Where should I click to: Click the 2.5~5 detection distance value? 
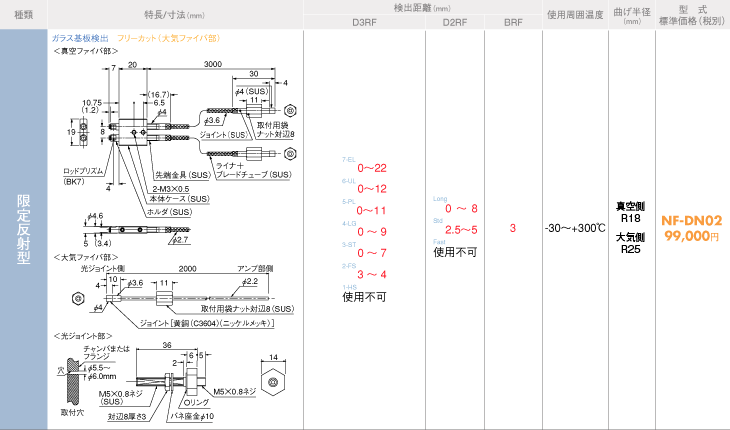(x=454, y=229)
